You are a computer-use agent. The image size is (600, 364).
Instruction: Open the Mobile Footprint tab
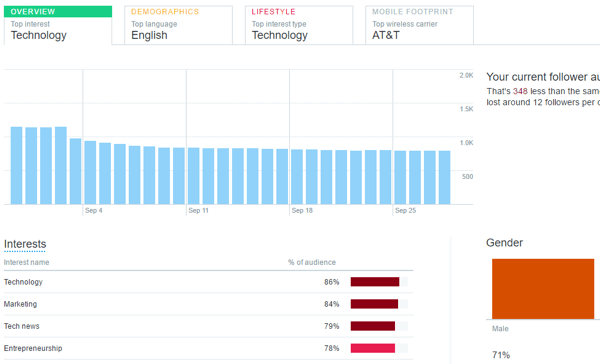(419, 25)
